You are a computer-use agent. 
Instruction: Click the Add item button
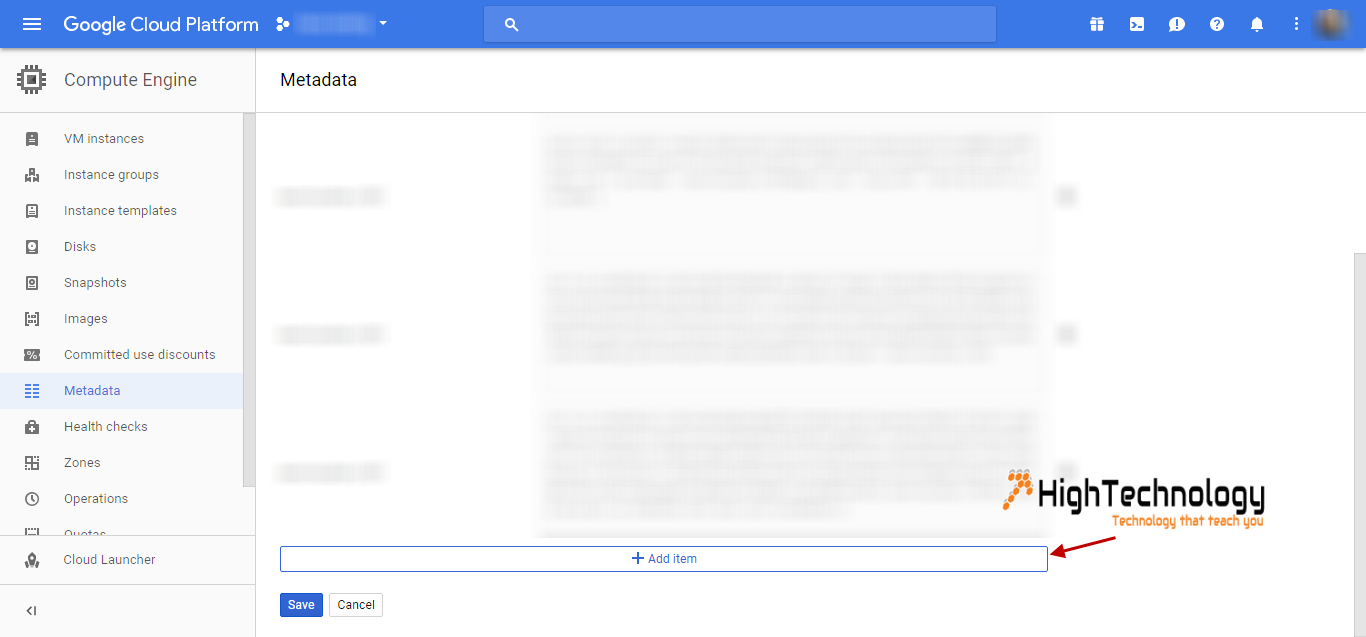(664, 559)
